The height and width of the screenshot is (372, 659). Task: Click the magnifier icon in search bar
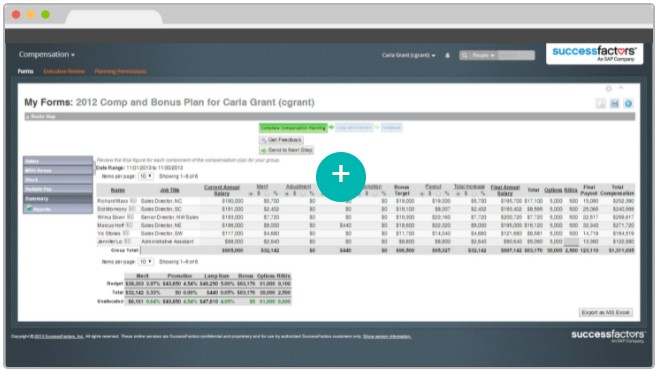click(x=464, y=55)
